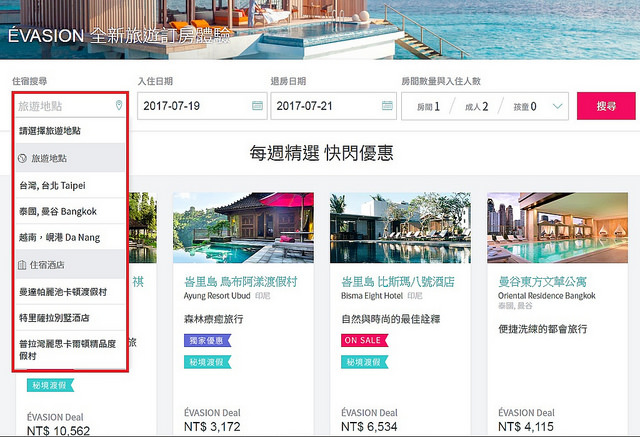Open the Ayung Resort Ubud thumbnail photo
640x437 pixels.
pos(243,228)
